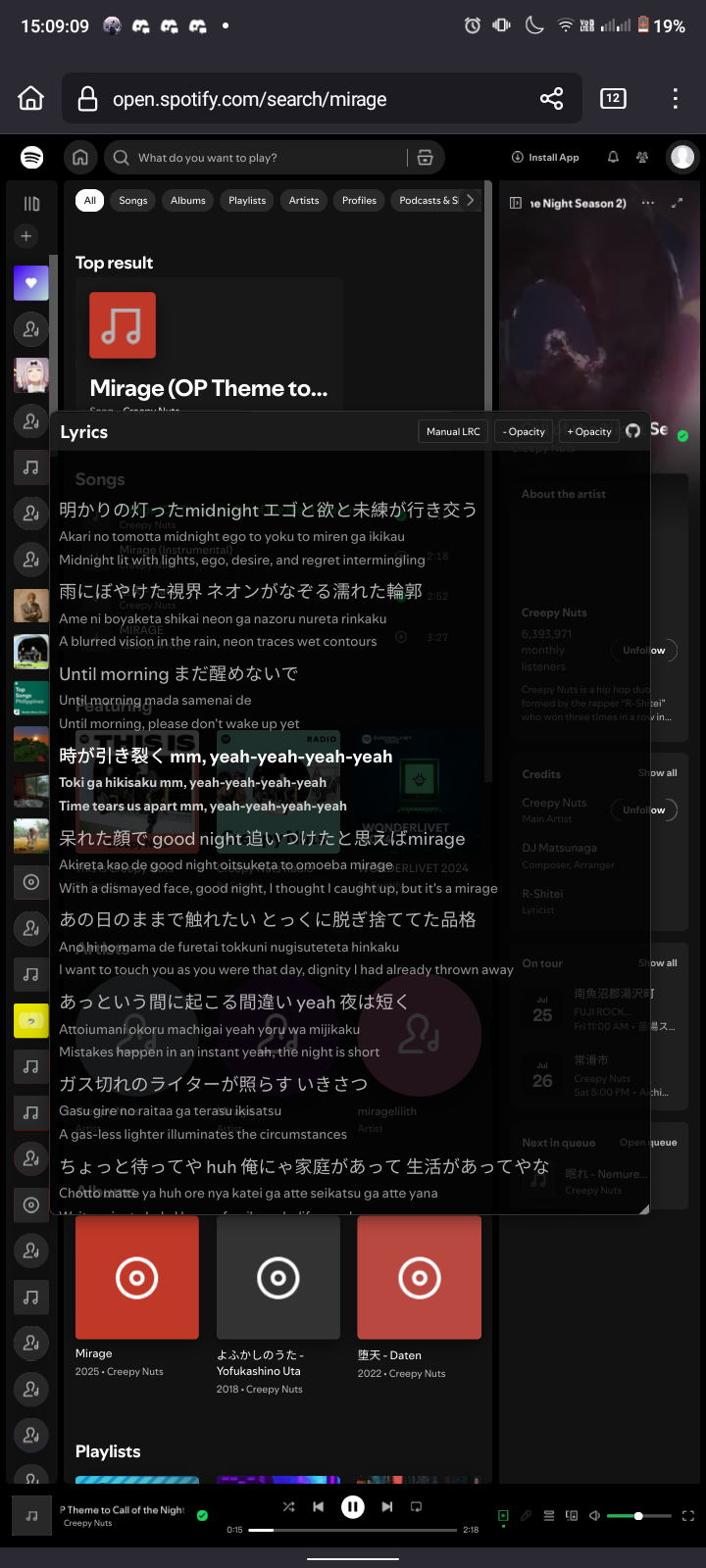Toggle the queue button in player bar
The height and width of the screenshot is (1568, 706).
click(549, 1516)
